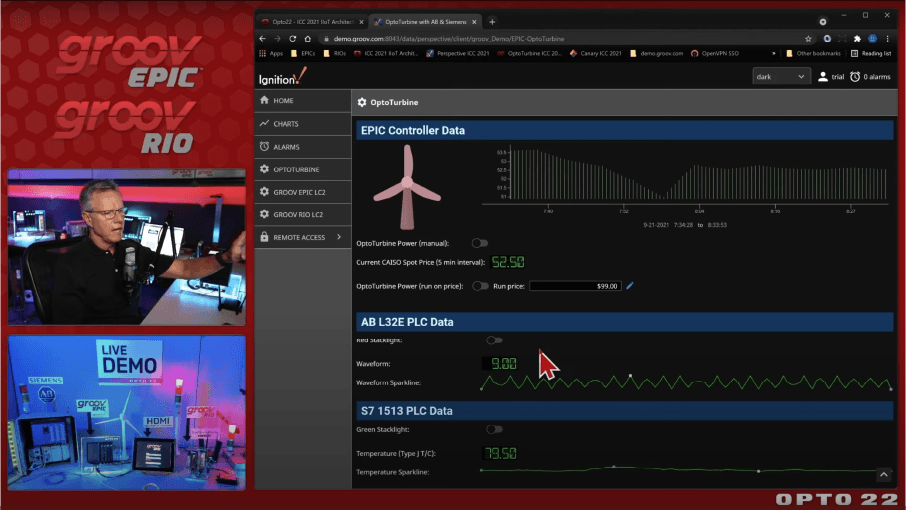Click the CAISO spot price value 52.50
The width and height of the screenshot is (906, 510).
coord(508,262)
